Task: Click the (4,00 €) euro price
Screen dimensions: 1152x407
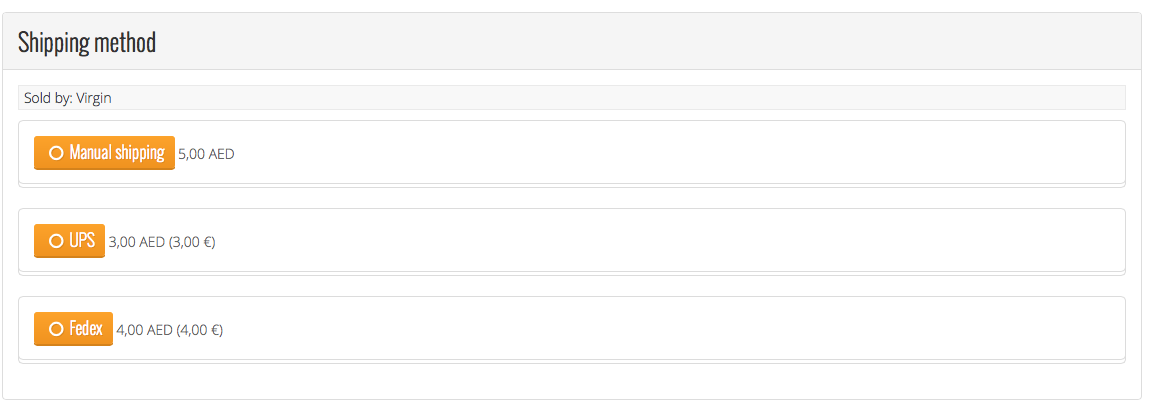Action: (200, 330)
